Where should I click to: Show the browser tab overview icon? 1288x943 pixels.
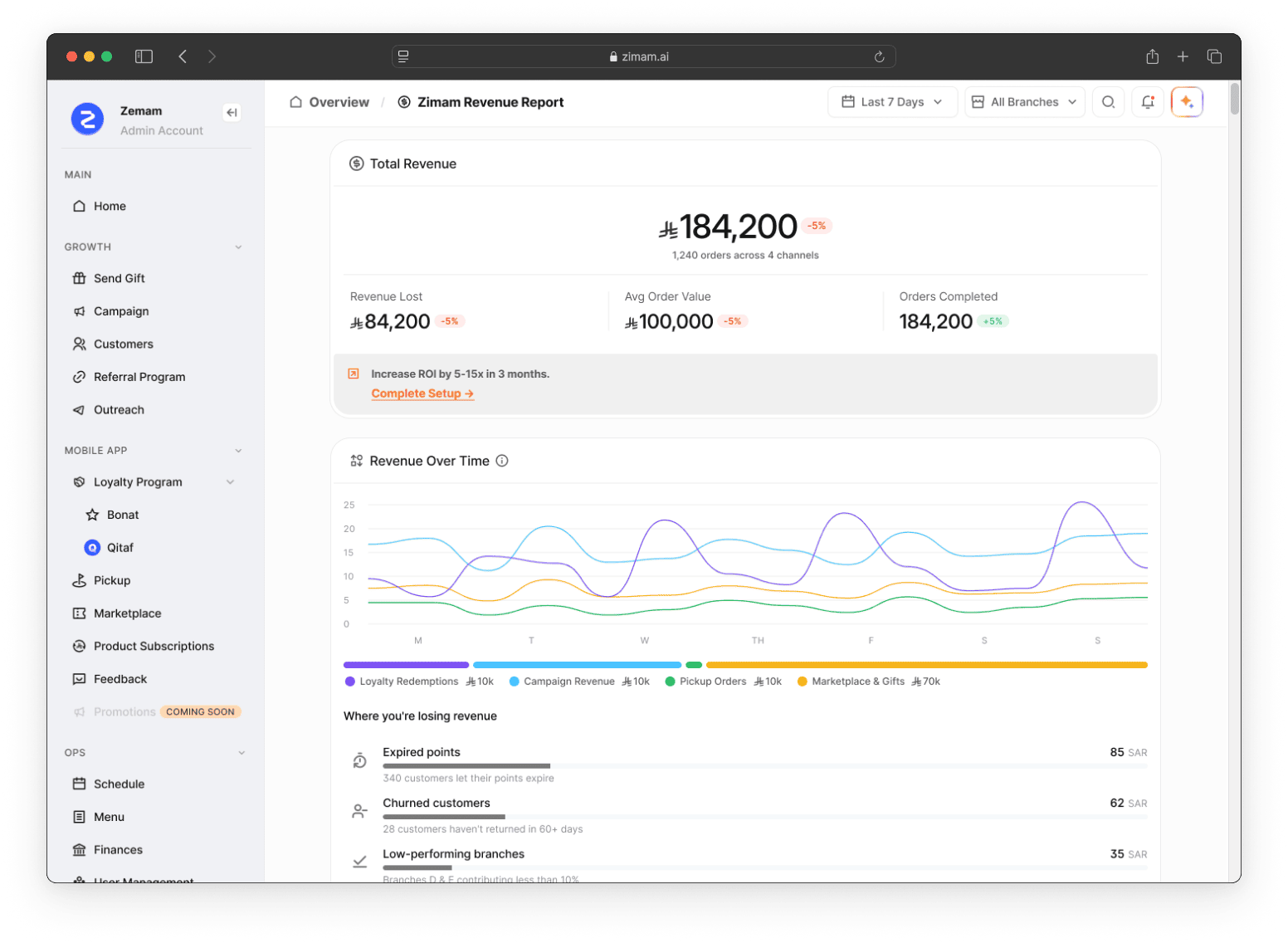[1214, 56]
